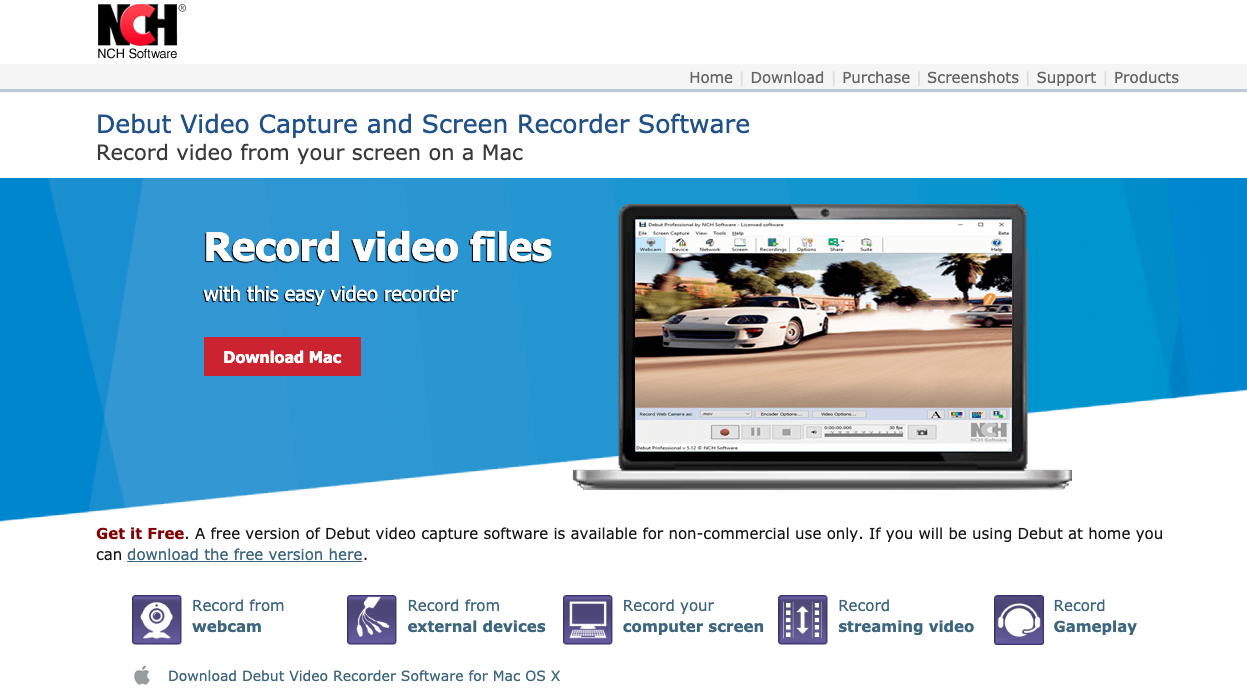Click the 'download the free version here' link
The width and height of the screenshot is (1247, 699).
[x=245, y=554]
